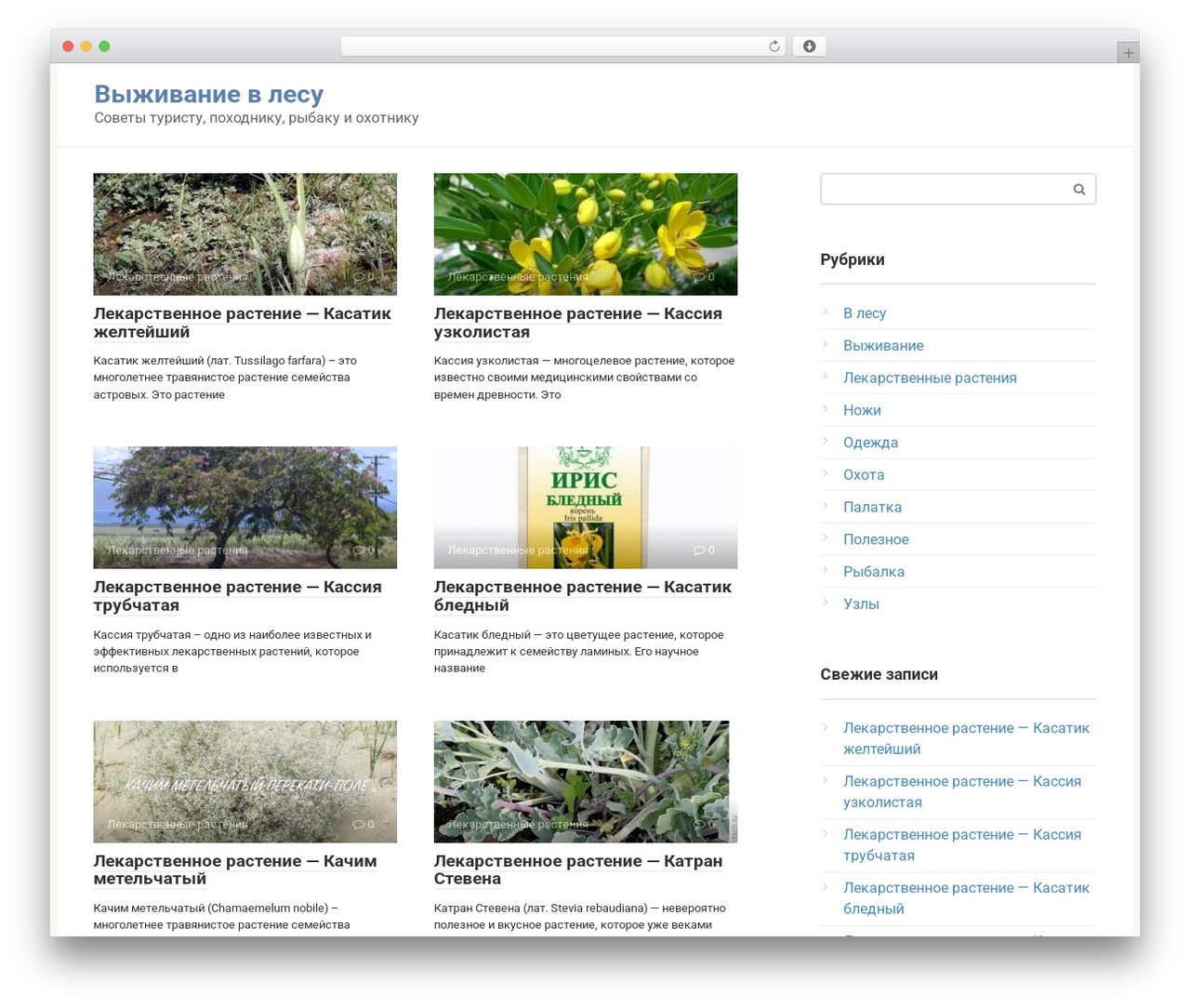Click the yellow flowers Кассия узколистая thumbnail

[x=586, y=234]
